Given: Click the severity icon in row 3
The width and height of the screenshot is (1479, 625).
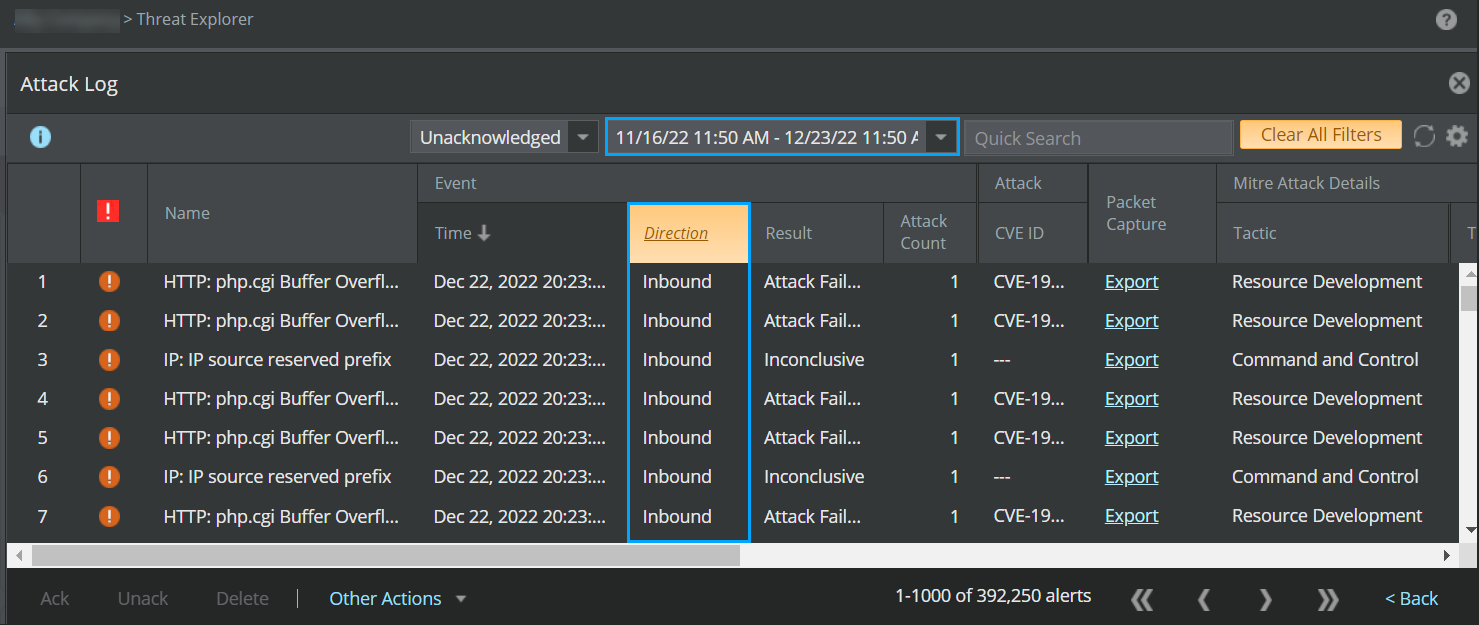Looking at the screenshot, I should point(110,360).
